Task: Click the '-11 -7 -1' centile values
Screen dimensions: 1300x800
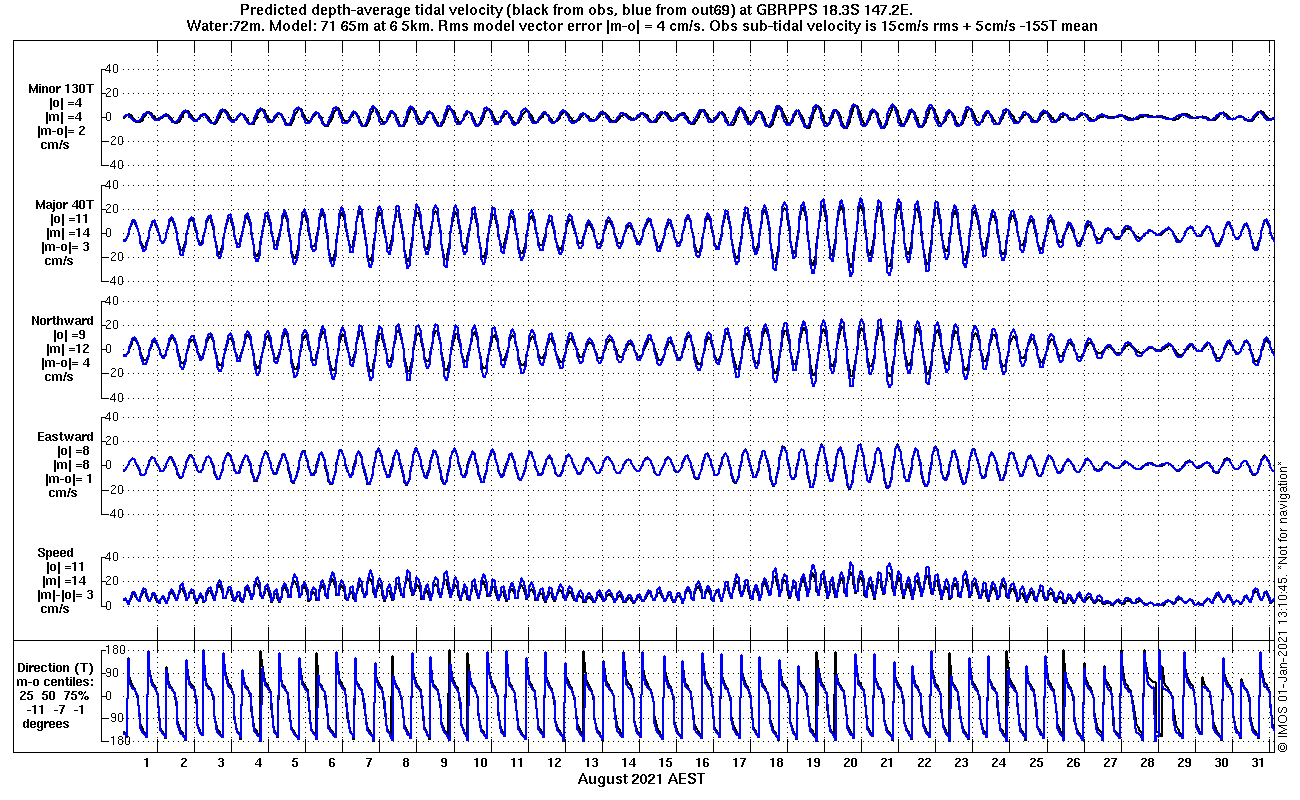Action: click(56, 709)
